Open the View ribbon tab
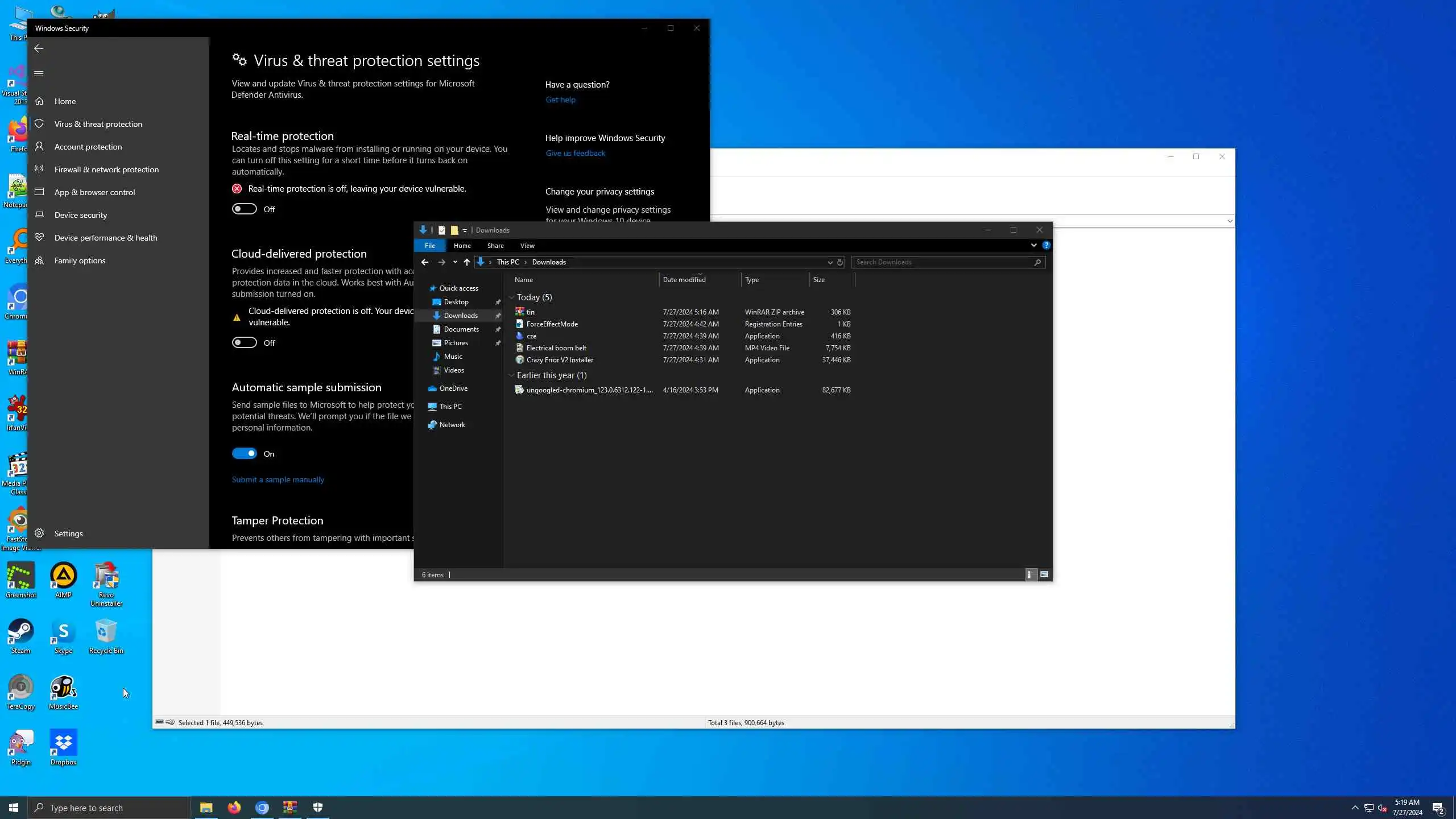This screenshot has width=1456, height=819. (x=527, y=246)
